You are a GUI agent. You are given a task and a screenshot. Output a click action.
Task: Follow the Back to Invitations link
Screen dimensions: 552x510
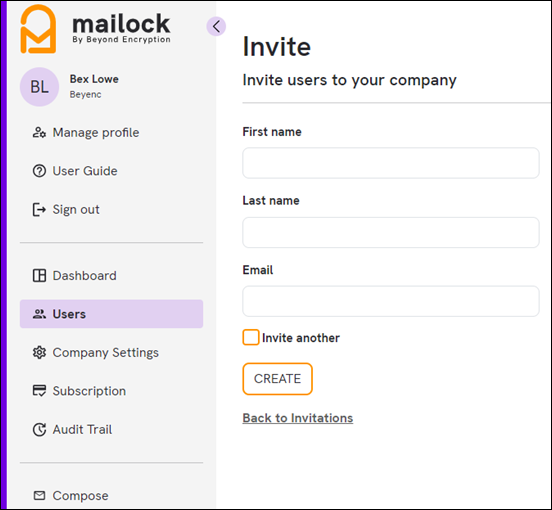pyautogui.click(x=298, y=418)
